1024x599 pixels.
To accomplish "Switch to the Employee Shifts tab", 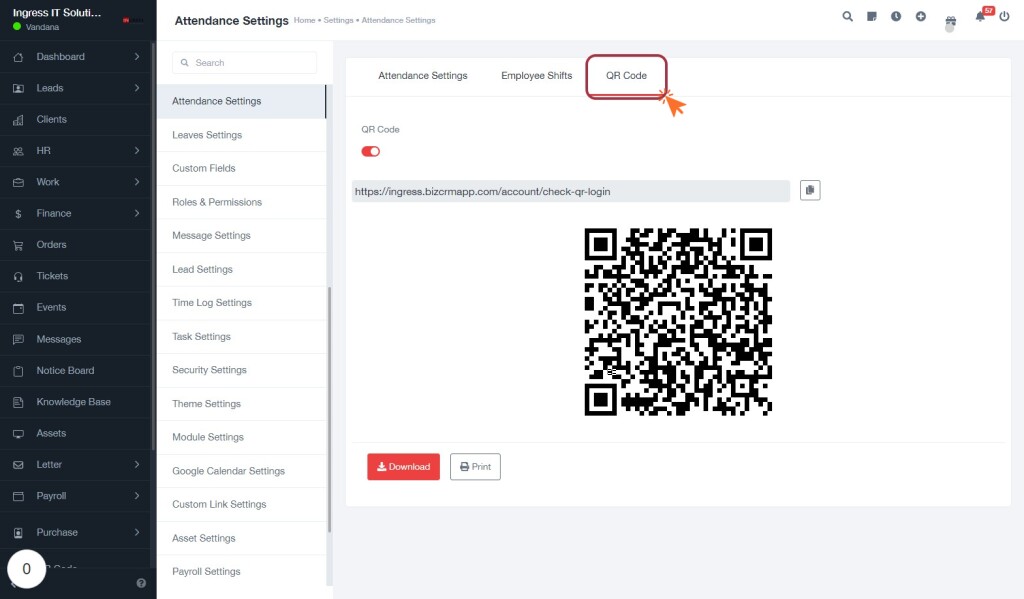I will [536, 76].
